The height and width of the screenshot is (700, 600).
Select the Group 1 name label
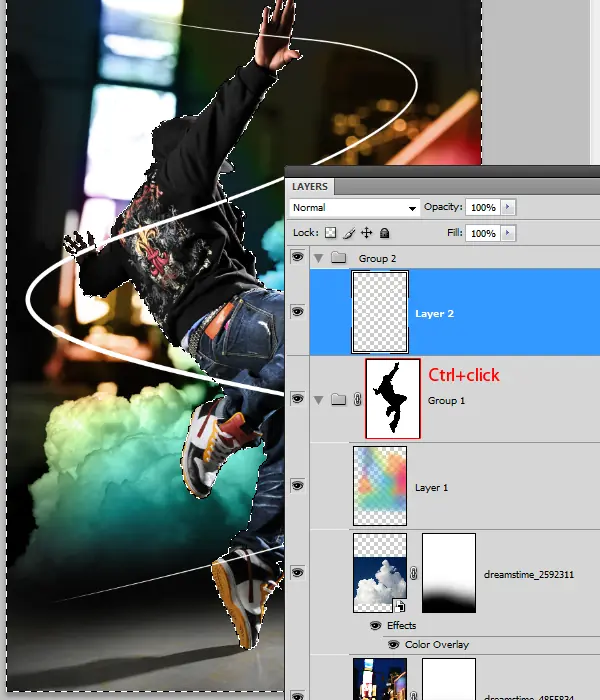(x=446, y=400)
